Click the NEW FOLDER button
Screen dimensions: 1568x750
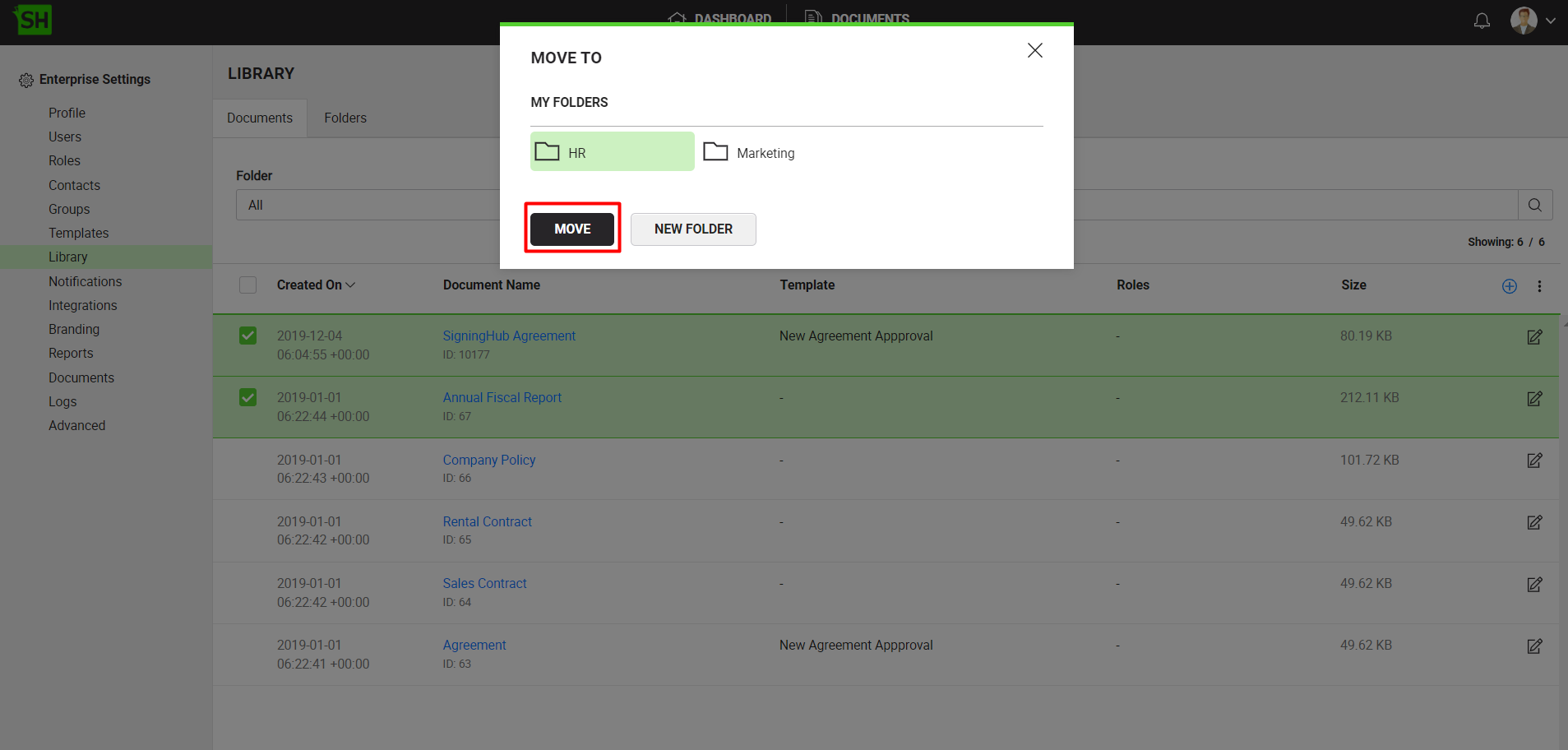point(693,229)
